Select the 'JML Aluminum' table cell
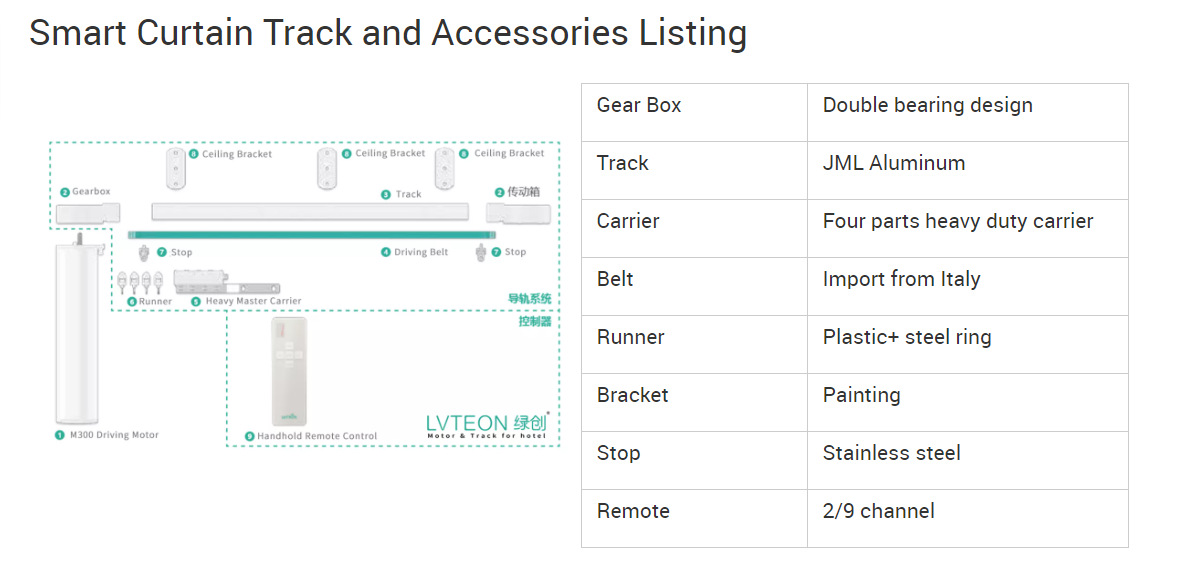 (x=967, y=170)
